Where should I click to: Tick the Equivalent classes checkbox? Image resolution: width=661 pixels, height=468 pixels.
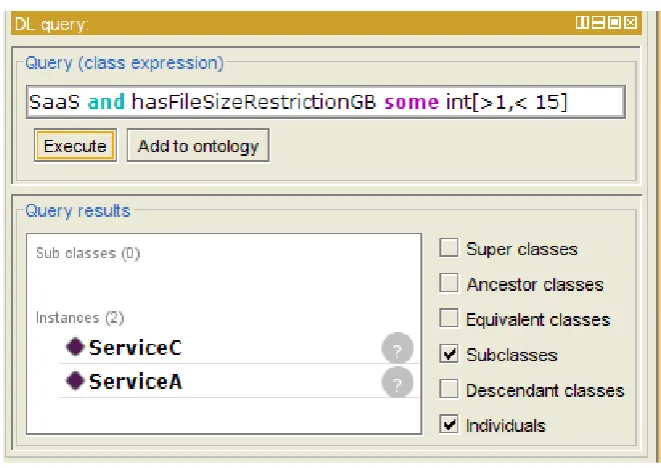(x=449, y=318)
